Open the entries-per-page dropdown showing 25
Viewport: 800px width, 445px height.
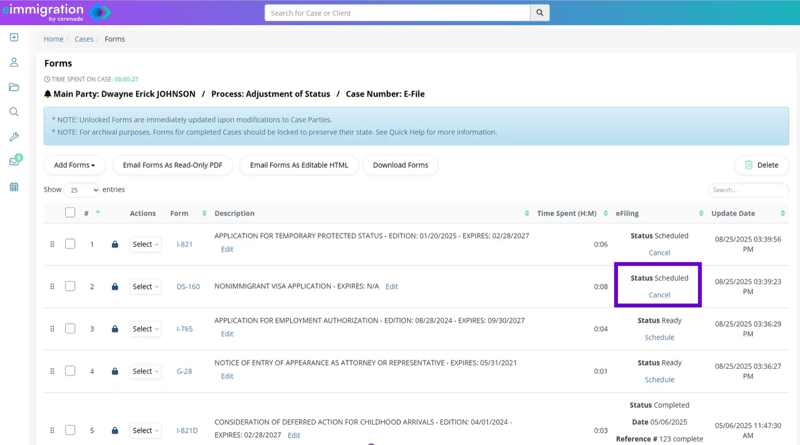coord(83,190)
